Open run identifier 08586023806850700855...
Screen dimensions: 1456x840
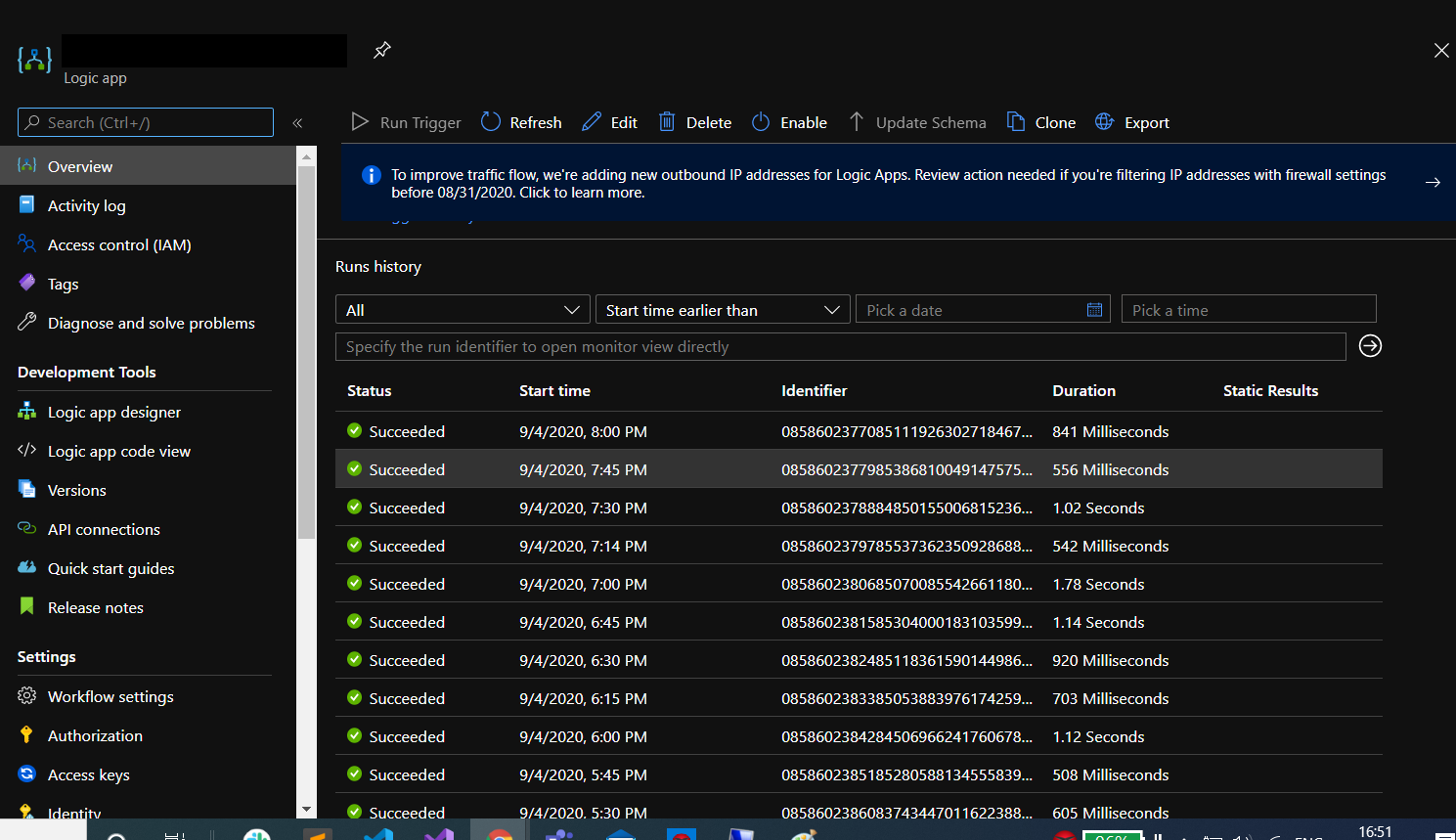(x=859, y=584)
